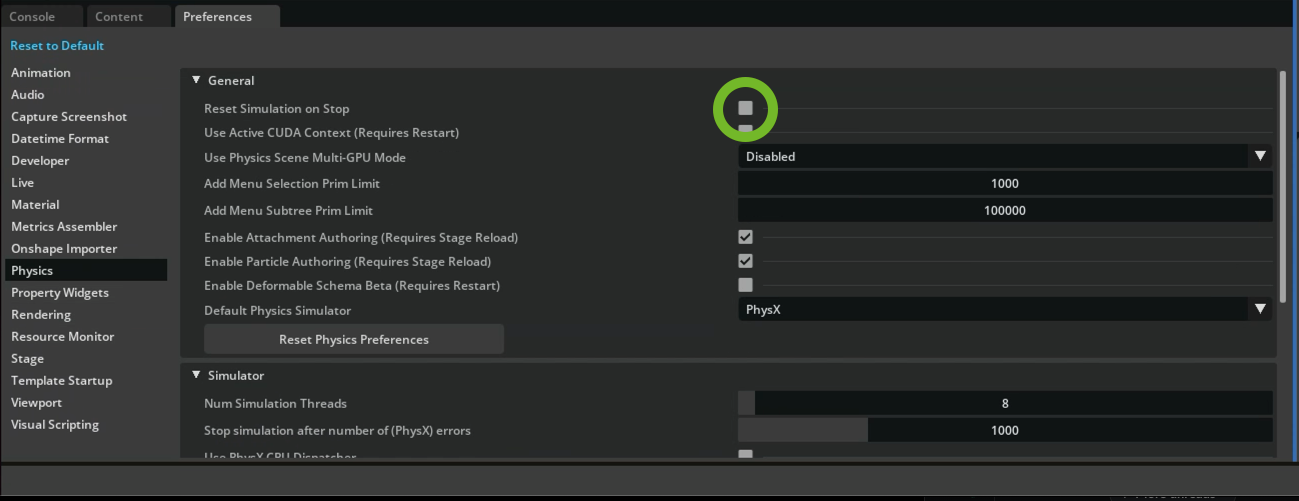Switch to the Content tab
Image resolution: width=1299 pixels, height=501 pixels.
pos(127,16)
